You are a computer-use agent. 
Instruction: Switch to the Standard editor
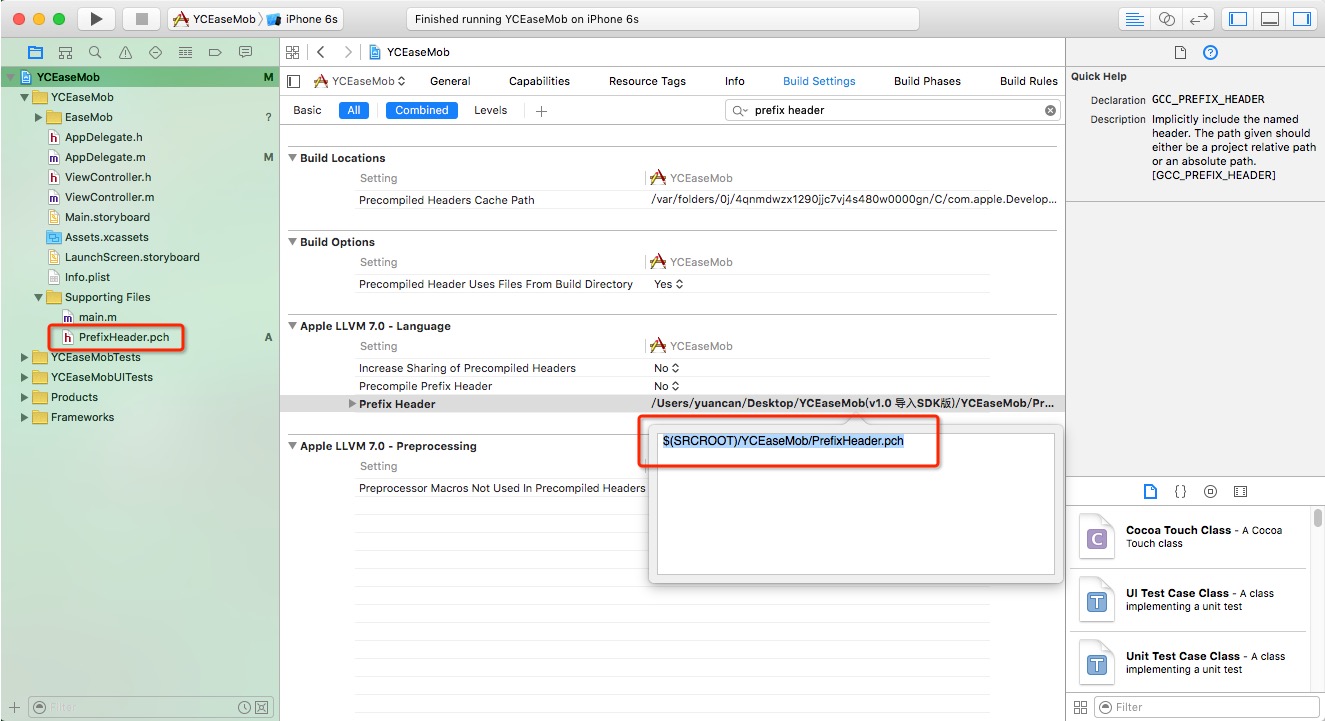pyautogui.click(x=1134, y=19)
